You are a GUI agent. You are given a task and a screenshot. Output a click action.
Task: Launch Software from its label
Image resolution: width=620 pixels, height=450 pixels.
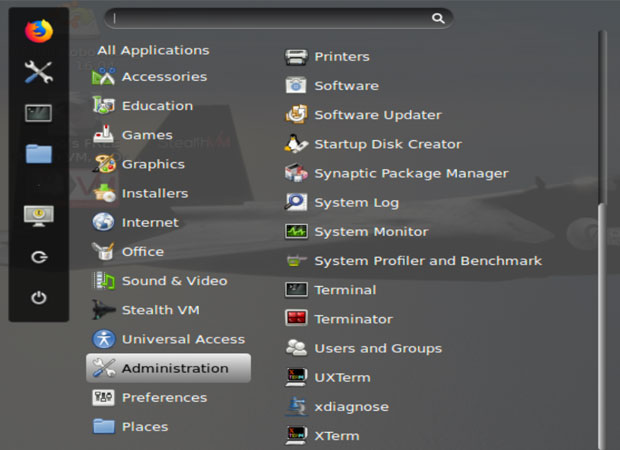click(x=346, y=86)
